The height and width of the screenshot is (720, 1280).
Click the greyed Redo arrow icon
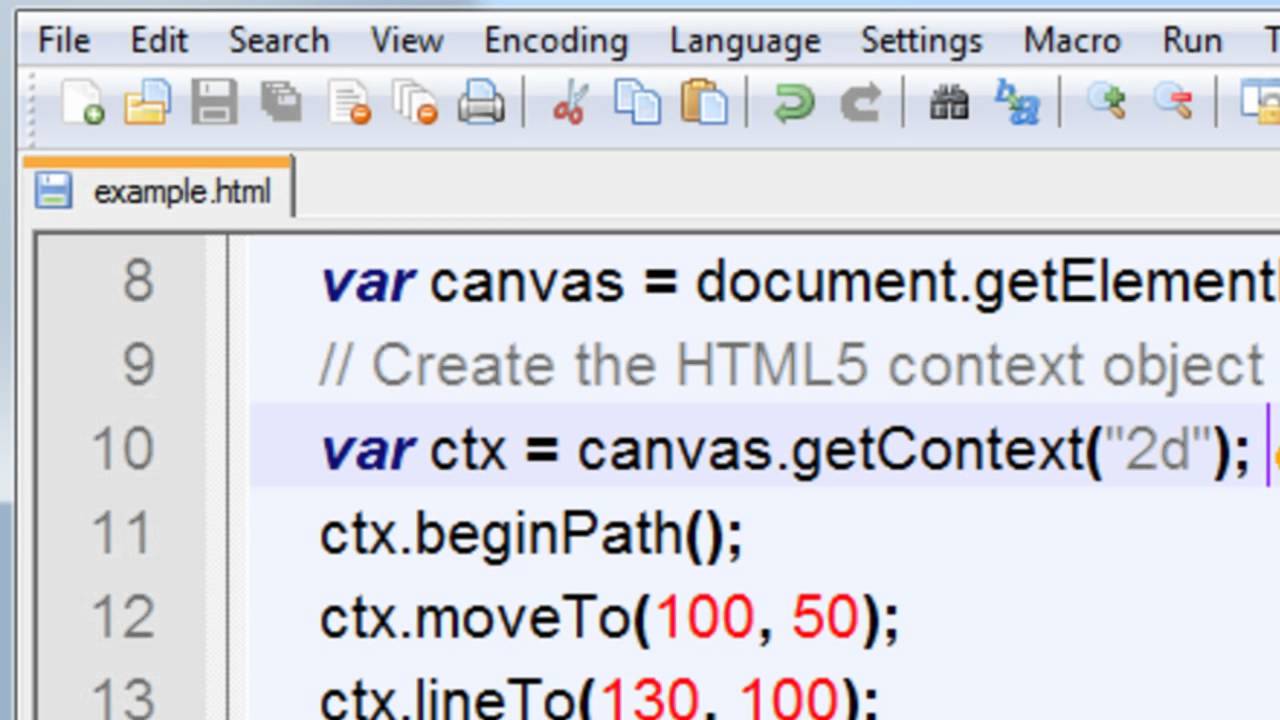pos(860,102)
